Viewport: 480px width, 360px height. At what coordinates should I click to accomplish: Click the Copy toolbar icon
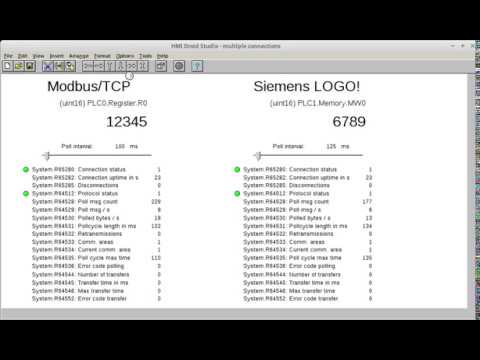pyautogui.click(x=59, y=66)
